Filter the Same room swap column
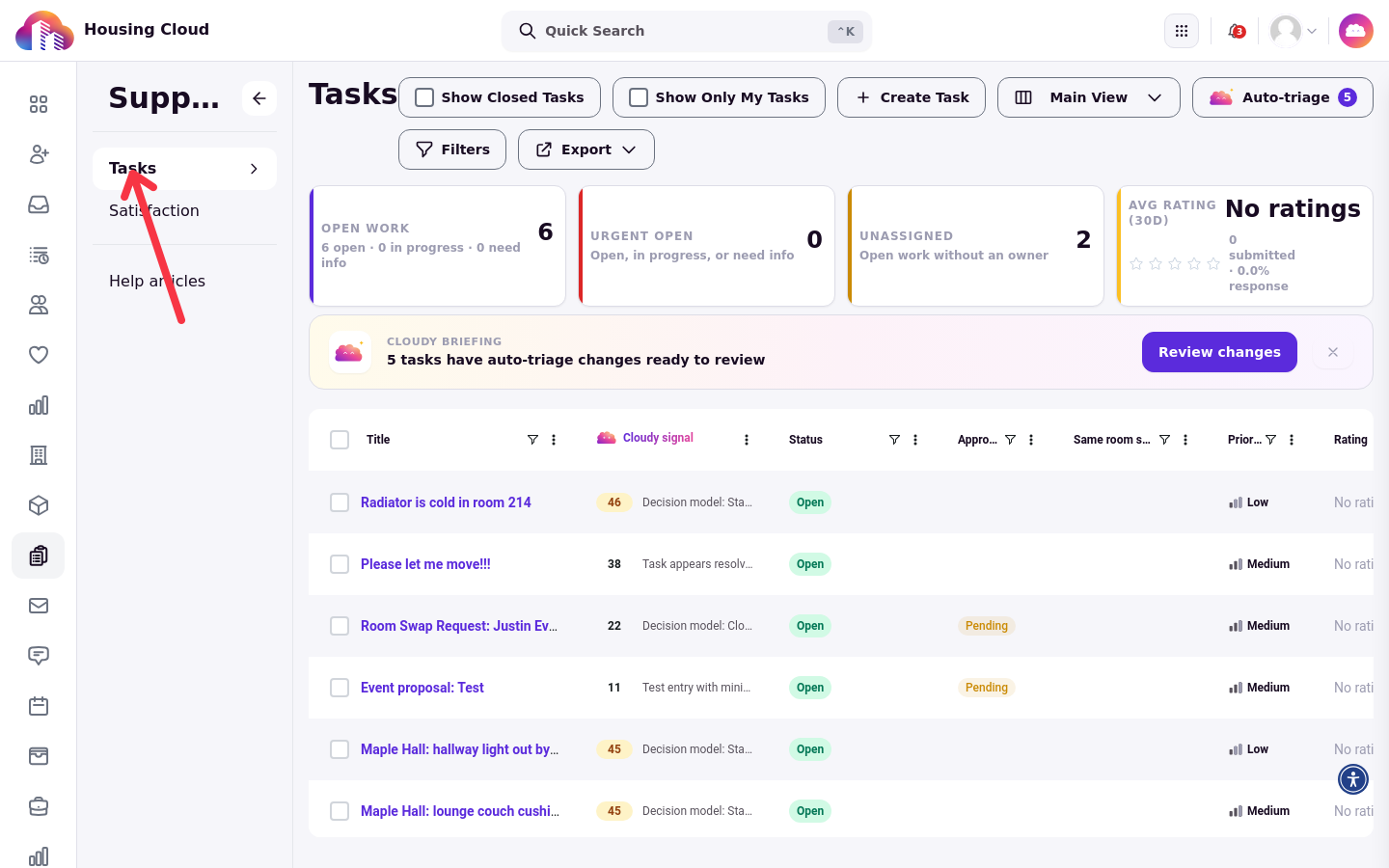 (x=1165, y=440)
